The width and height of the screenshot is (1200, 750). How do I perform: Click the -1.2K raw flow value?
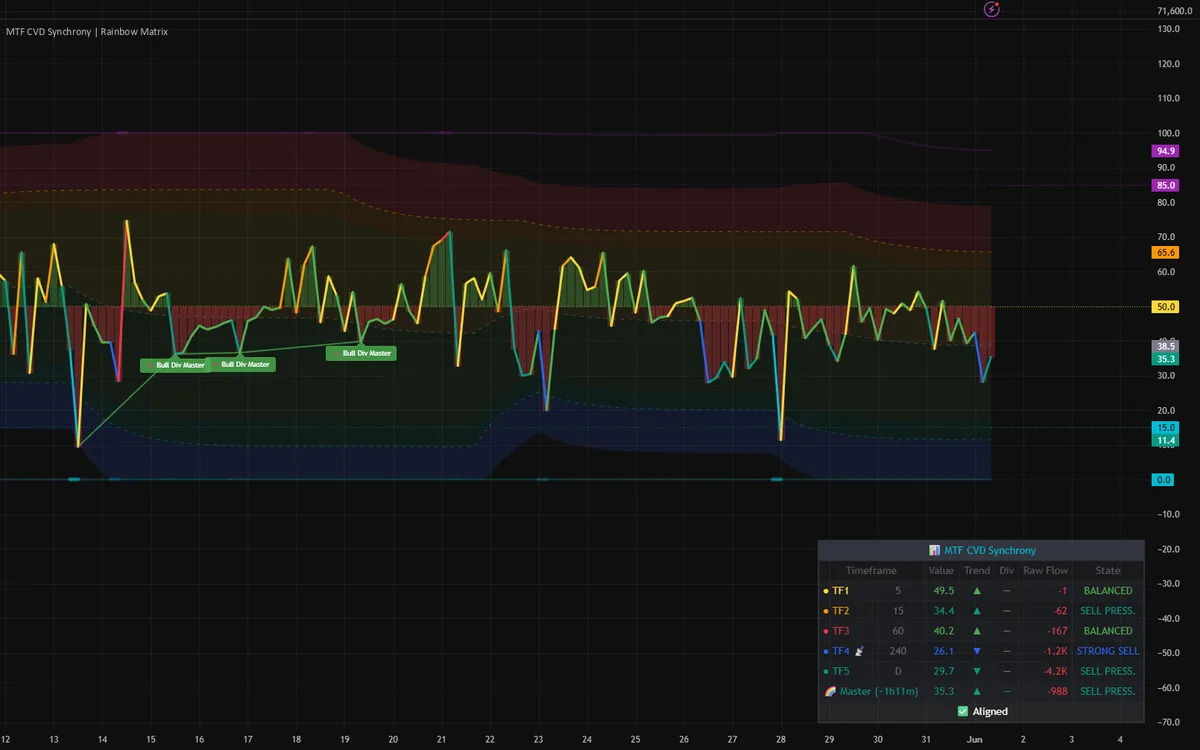click(1055, 651)
